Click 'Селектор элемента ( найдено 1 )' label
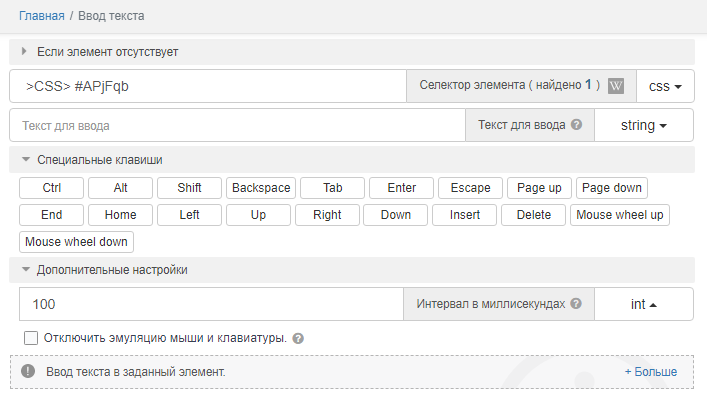Screen dimensions: 707x396 [510, 85]
